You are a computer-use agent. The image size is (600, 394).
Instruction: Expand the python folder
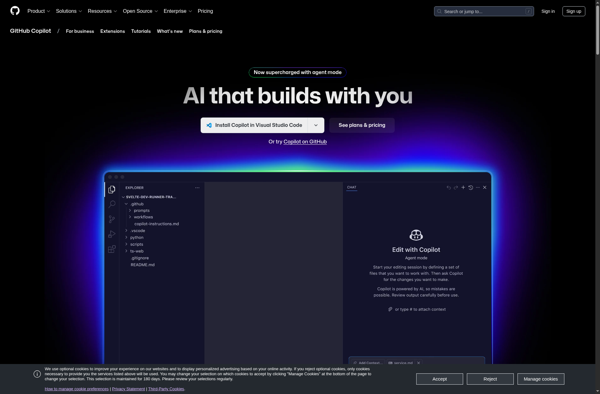pos(126,238)
